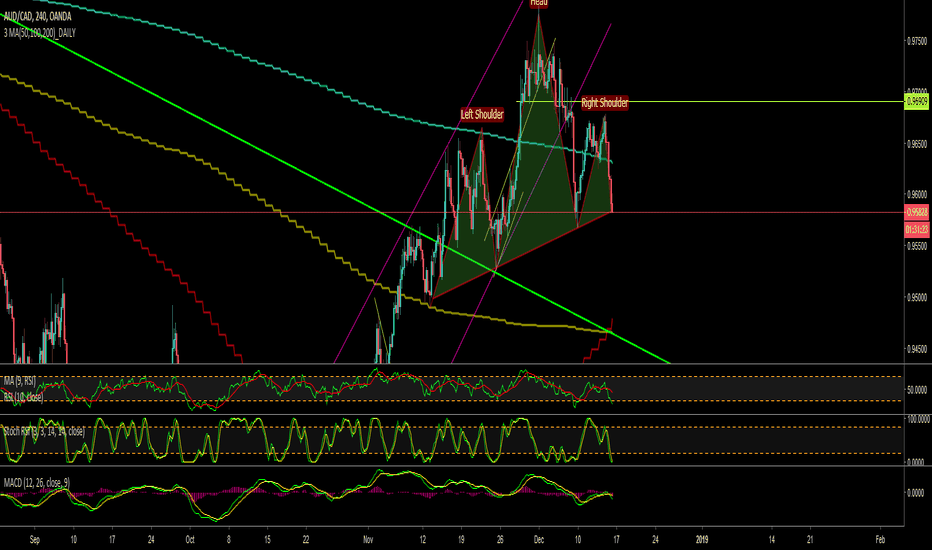
Task: Click Sep on the time axis
Action: click(x=34, y=540)
